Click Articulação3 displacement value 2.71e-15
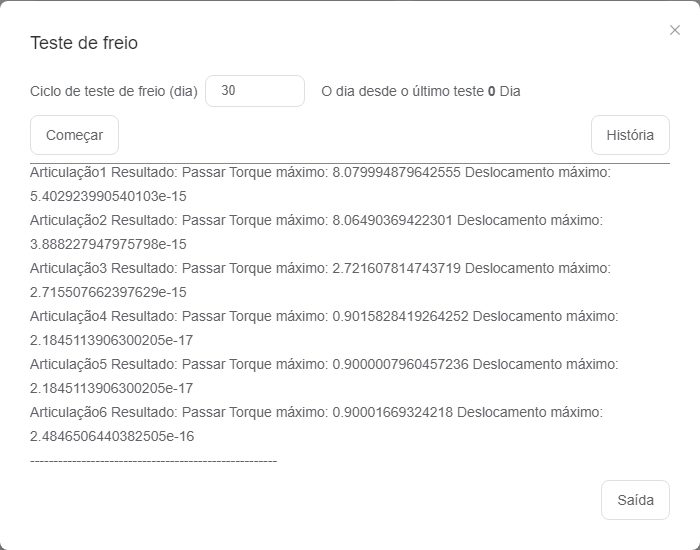This screenshot has height=550, width=700. [x=108, y=292]
